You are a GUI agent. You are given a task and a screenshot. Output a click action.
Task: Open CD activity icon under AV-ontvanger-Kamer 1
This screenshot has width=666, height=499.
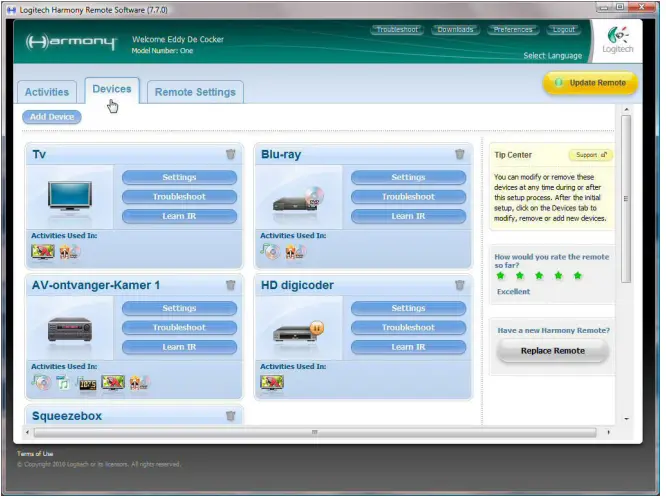click(42, 385)
